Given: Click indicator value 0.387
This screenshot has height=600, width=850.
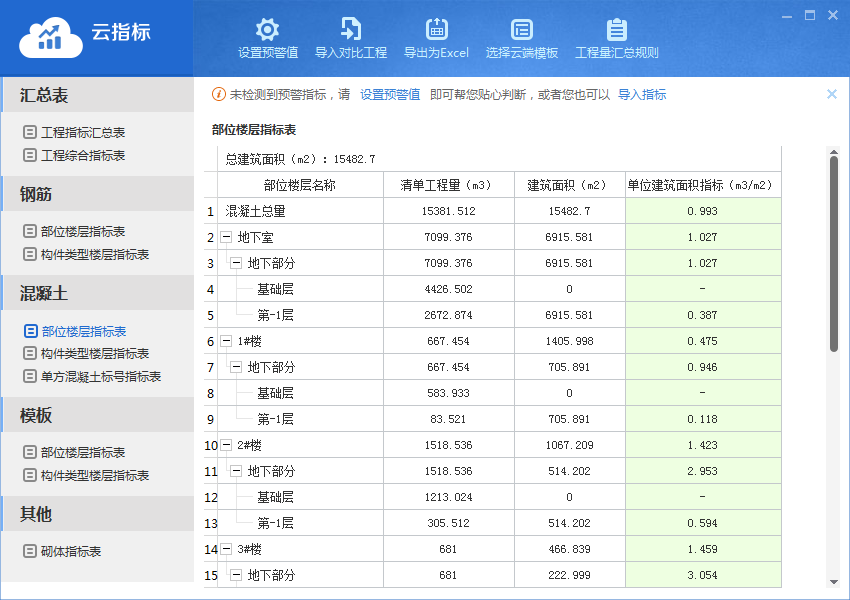Looking at the screenshot, I should [x=703, y=315].
